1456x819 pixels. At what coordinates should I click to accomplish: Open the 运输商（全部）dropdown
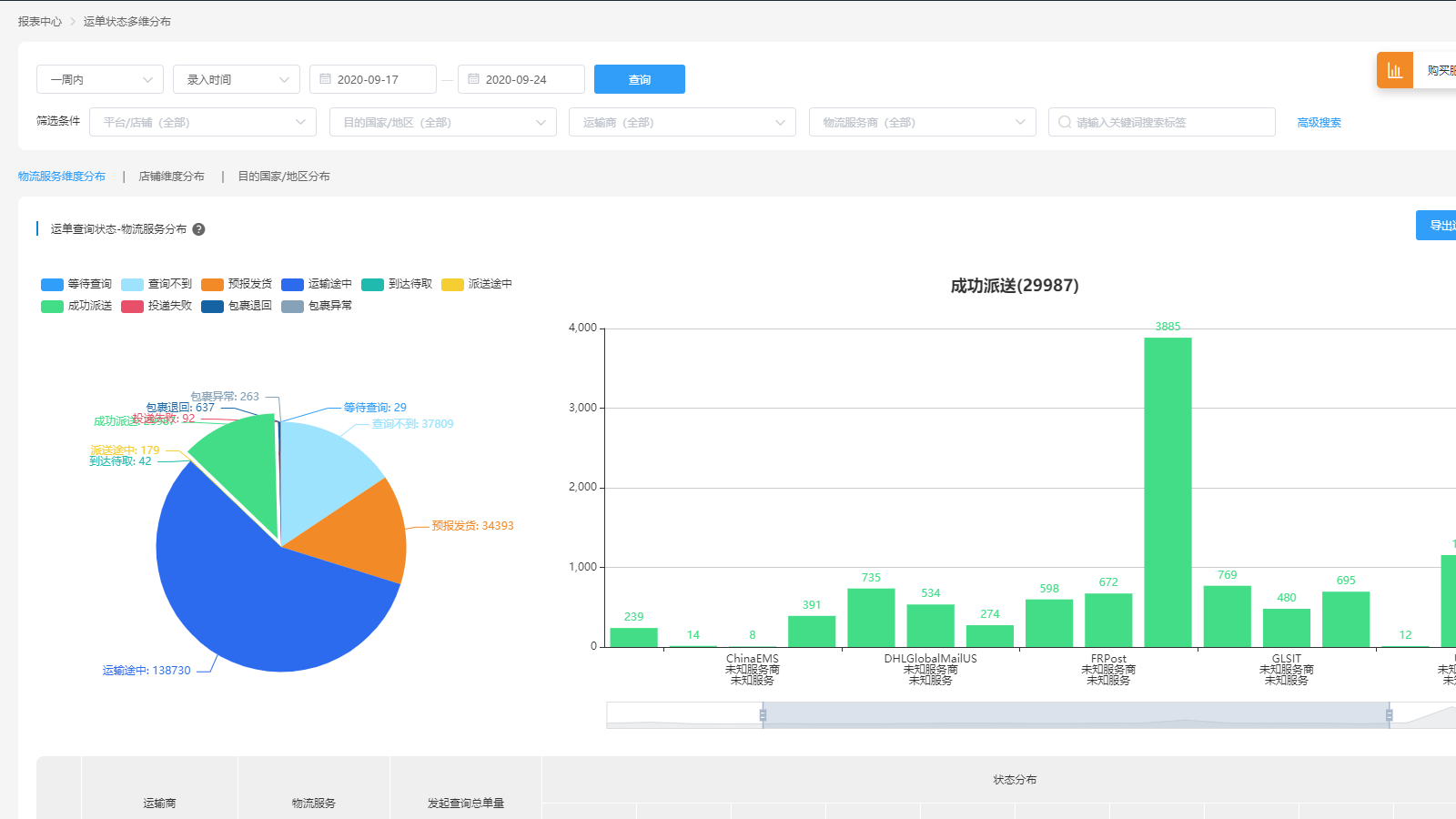point(682,121)
